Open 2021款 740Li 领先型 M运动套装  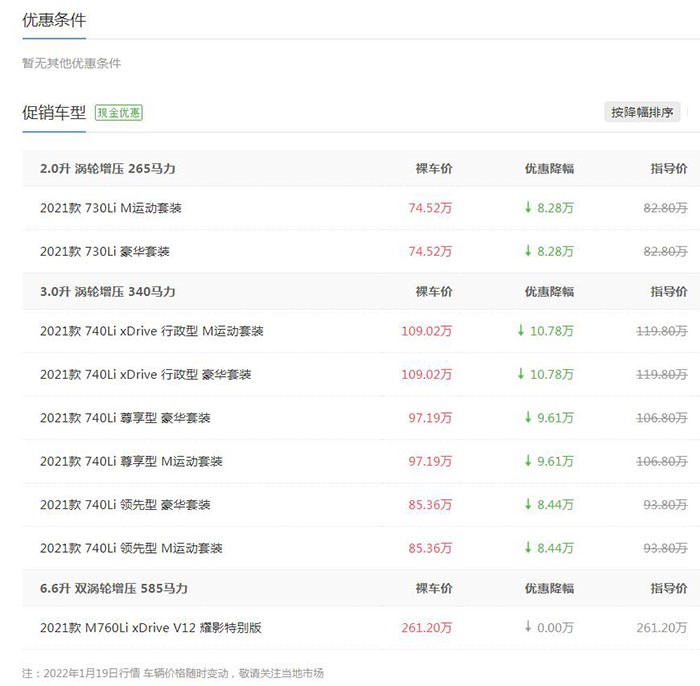tap(131, 548)
